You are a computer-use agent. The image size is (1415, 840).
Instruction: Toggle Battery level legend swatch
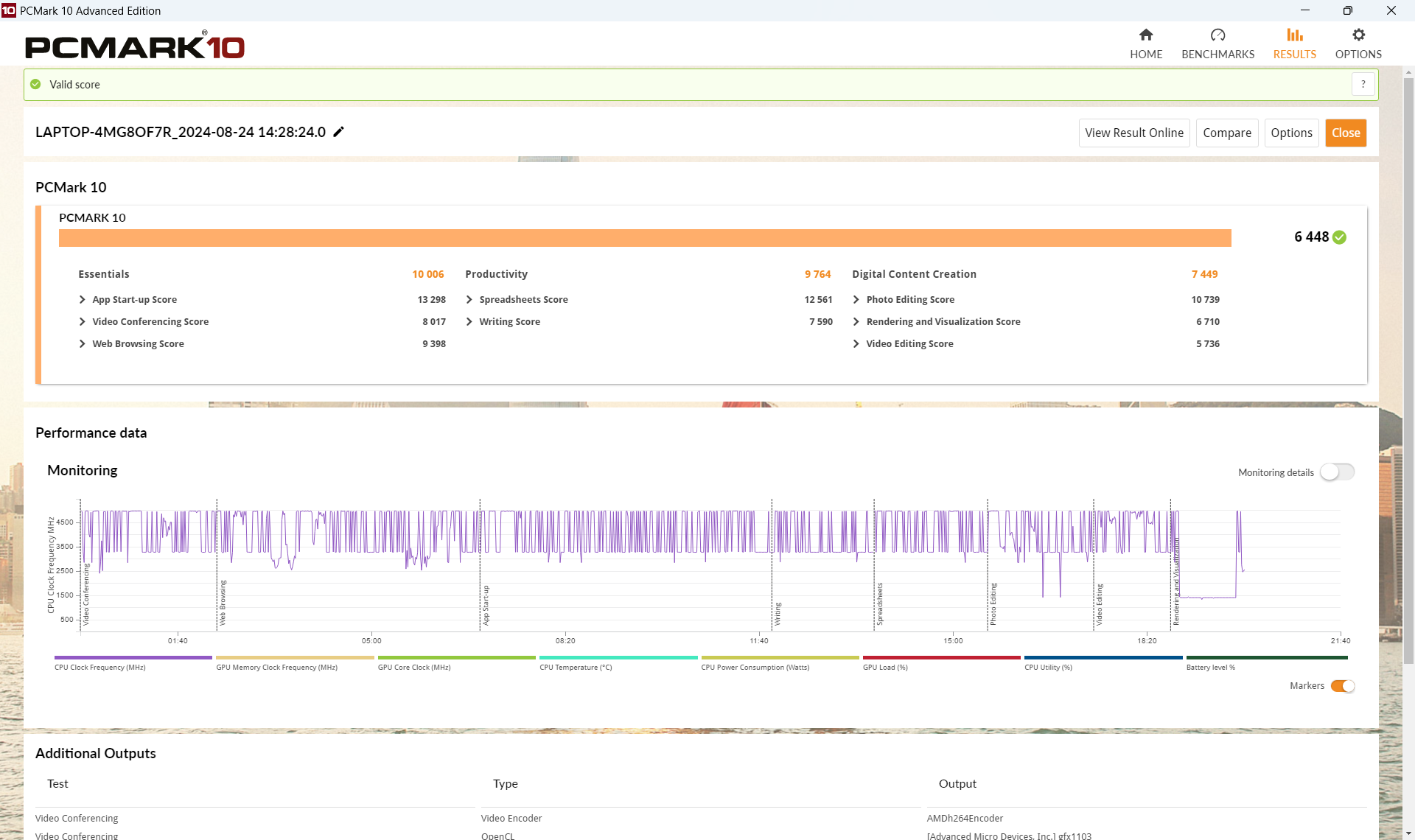pyautogui.click(x=1267, y=657)
